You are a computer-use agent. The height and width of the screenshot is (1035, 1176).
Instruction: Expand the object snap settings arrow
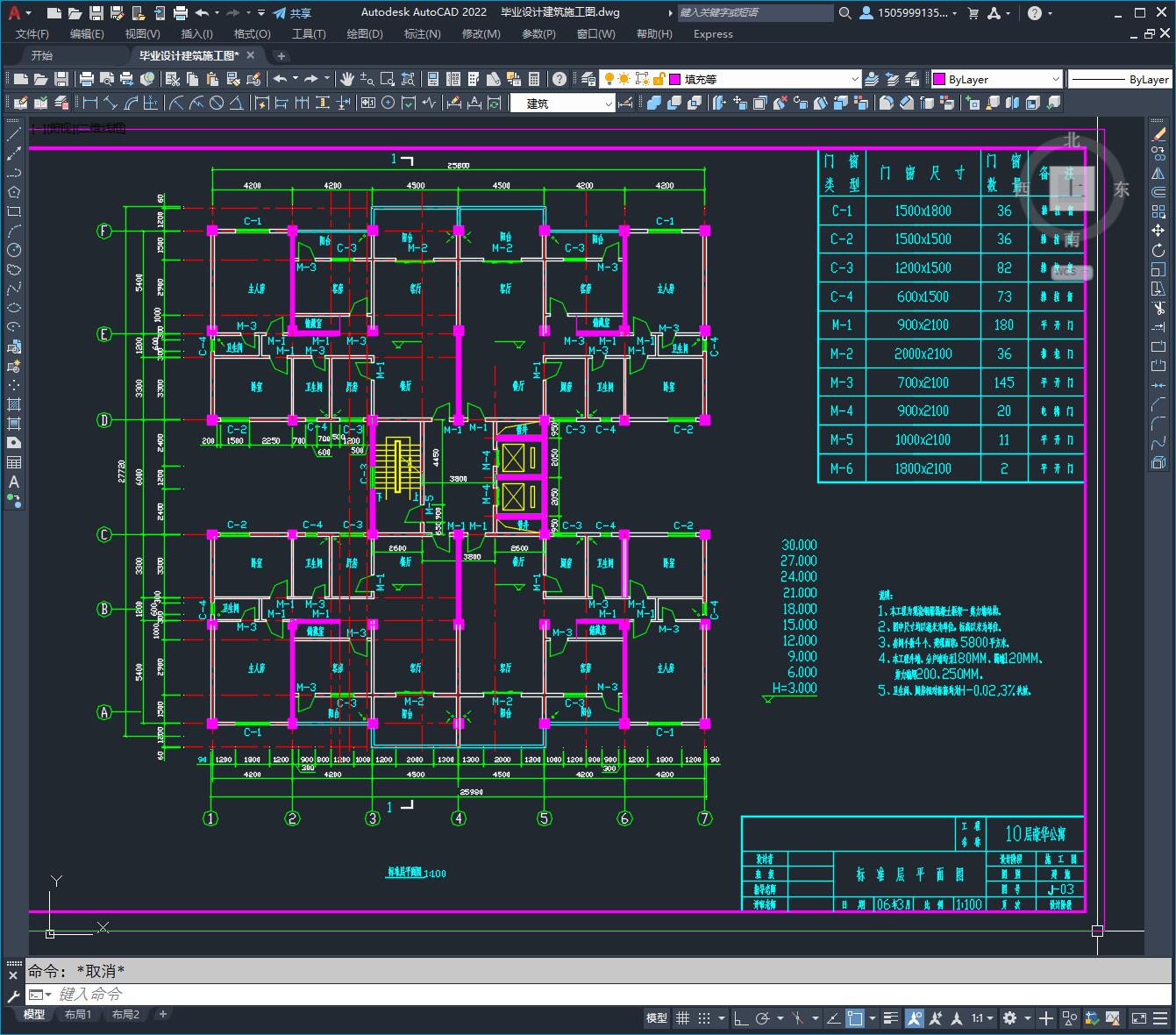873,1018
